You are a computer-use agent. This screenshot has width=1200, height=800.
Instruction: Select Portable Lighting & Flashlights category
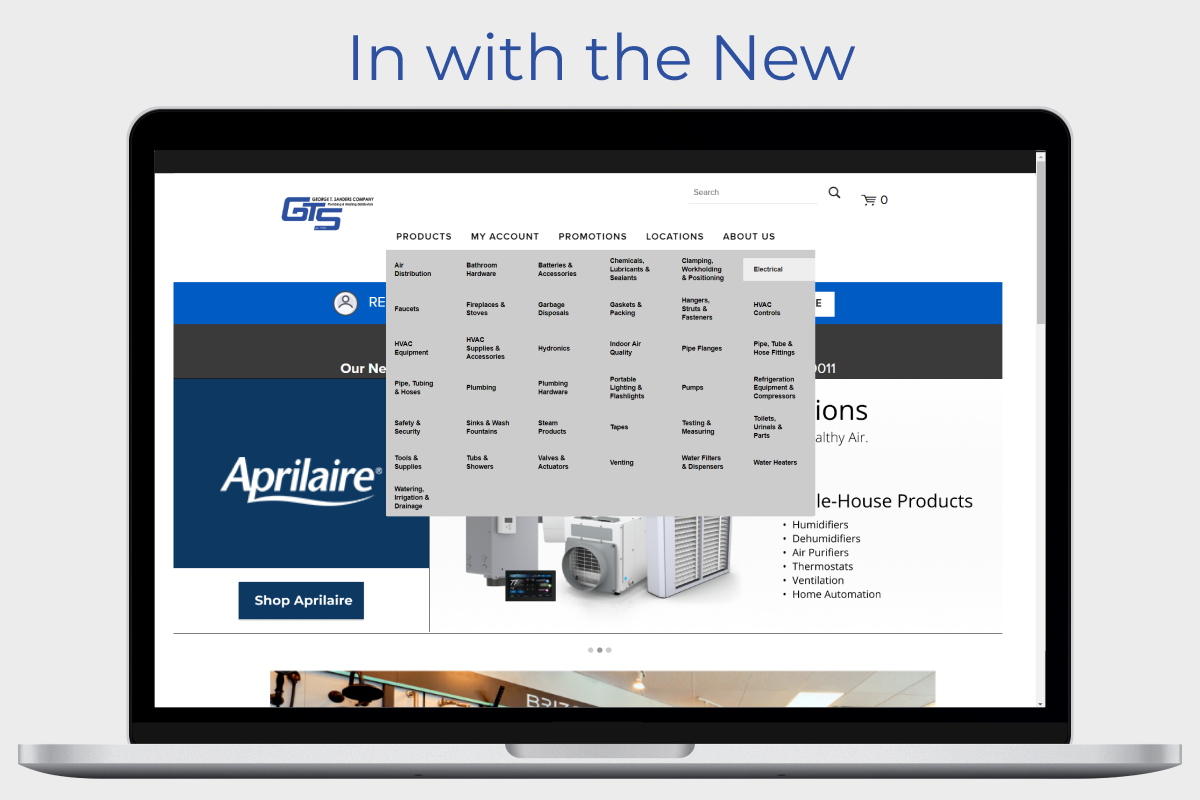[628, 388]
